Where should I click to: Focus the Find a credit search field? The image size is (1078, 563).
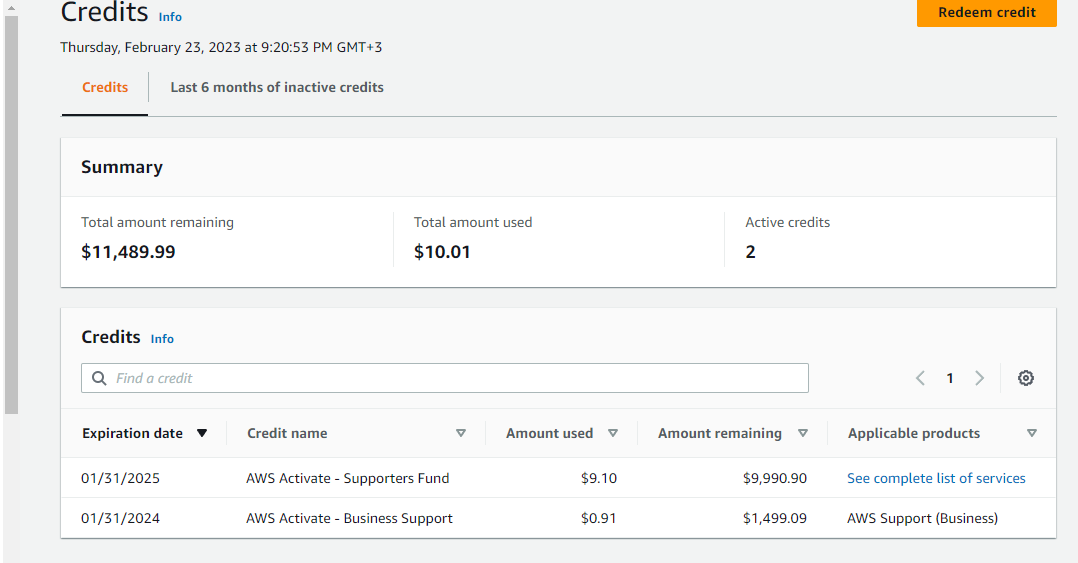coord(445,378)
